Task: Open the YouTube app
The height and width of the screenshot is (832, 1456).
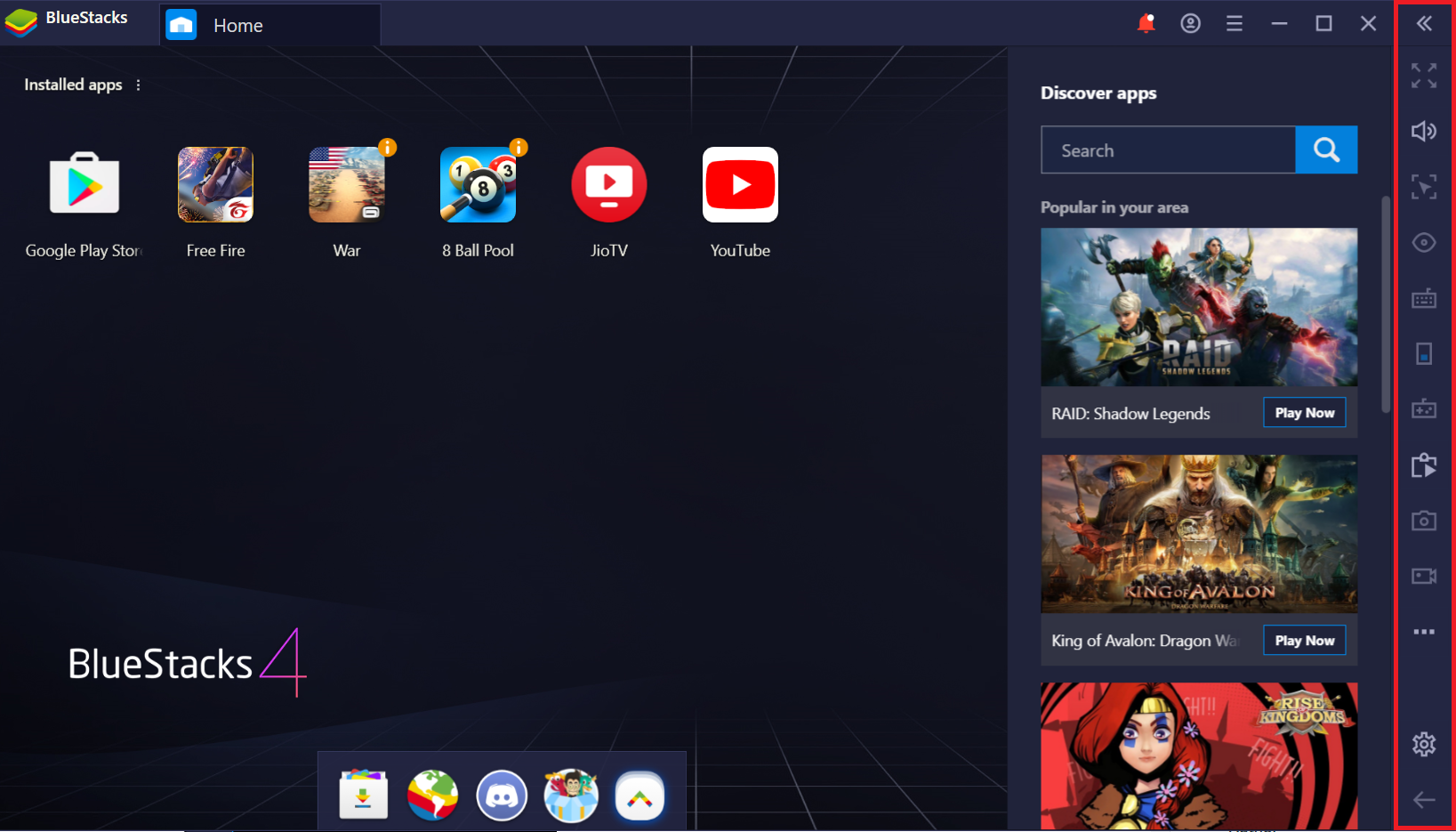Action: point(740,184)
